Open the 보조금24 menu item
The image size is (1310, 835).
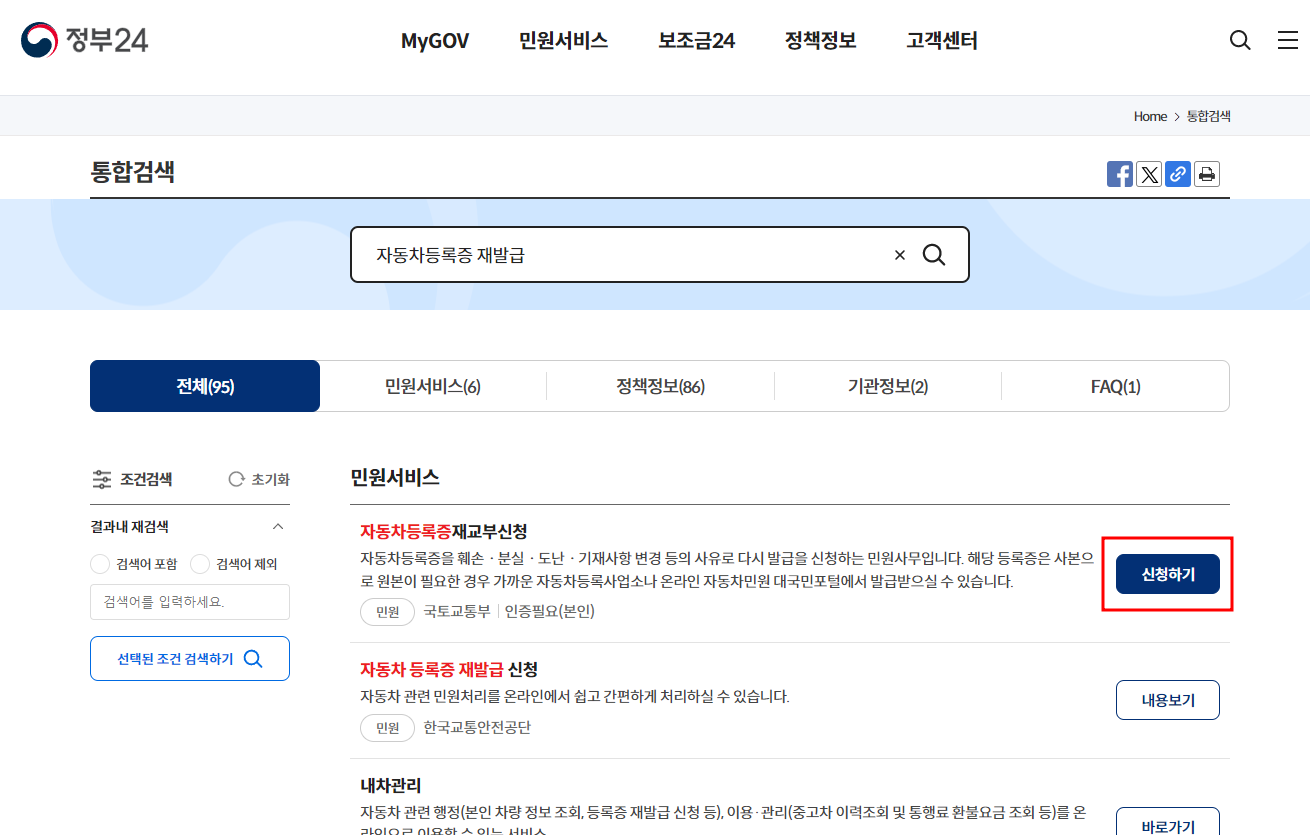pyautogui.click(x=696, y=40)
